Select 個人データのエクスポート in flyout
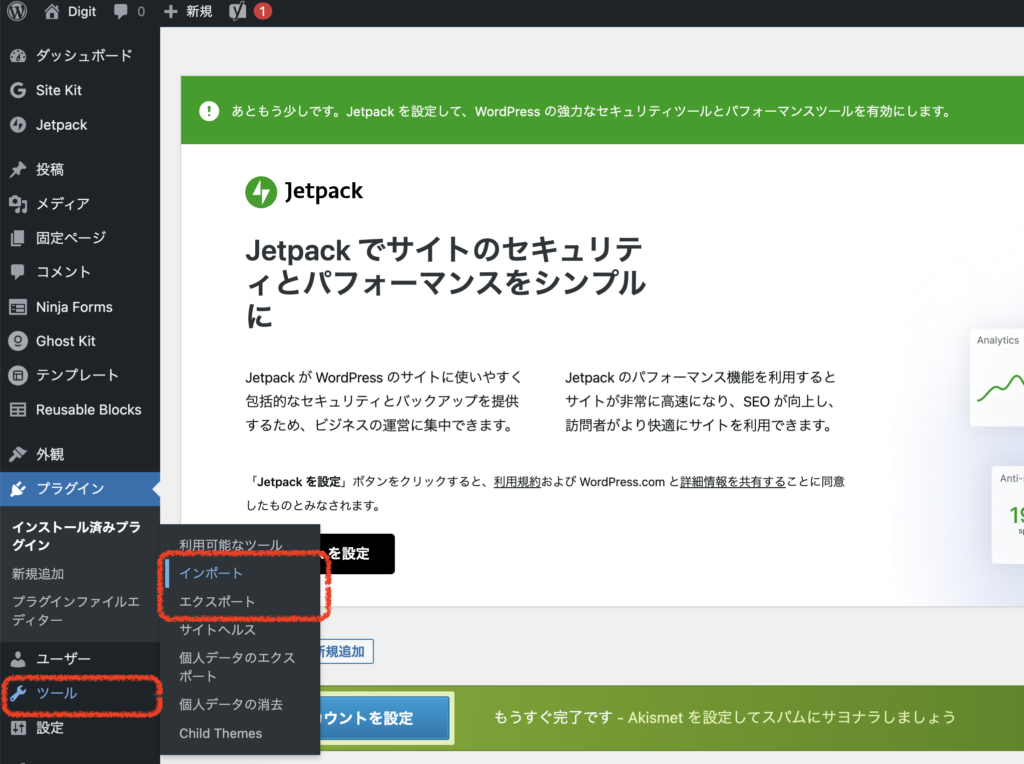The image size is (1024, 764). click(x=237, y=667)
